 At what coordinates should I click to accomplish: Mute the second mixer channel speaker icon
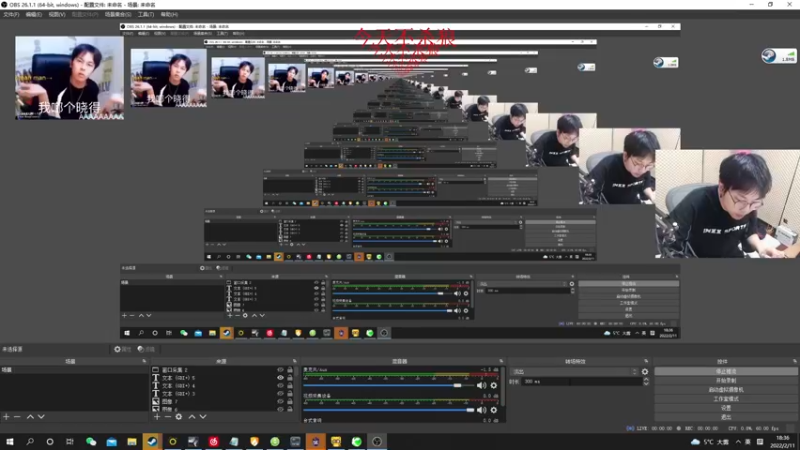481,410
